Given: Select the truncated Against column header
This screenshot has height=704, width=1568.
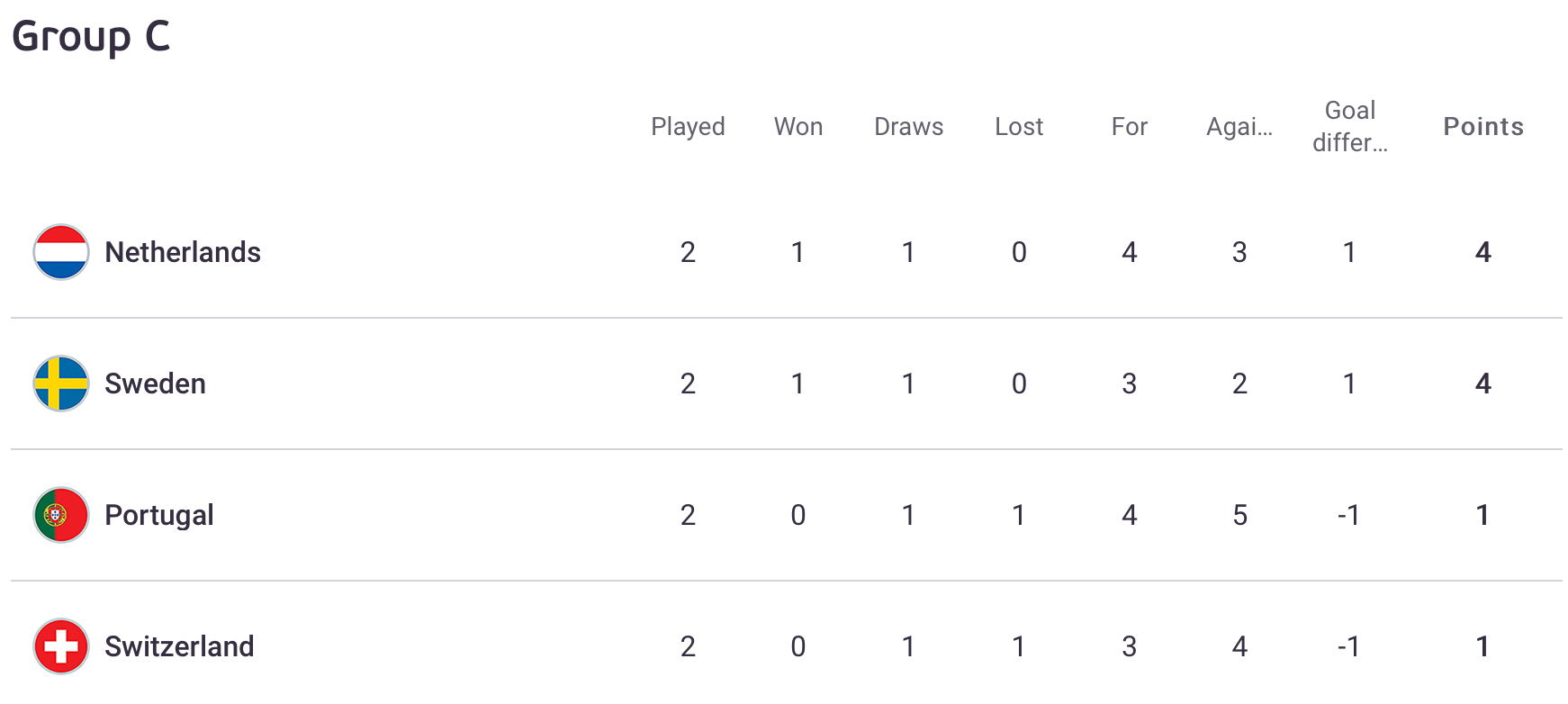Looking at the screenshot, I should (x=1239, y=127).
